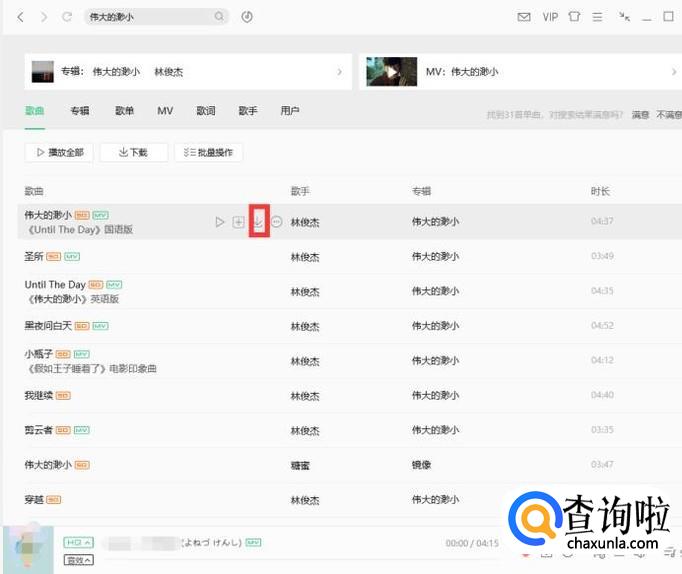682x574 pixels.
Task: Open the mail messages icon
Action: [524, 17]
